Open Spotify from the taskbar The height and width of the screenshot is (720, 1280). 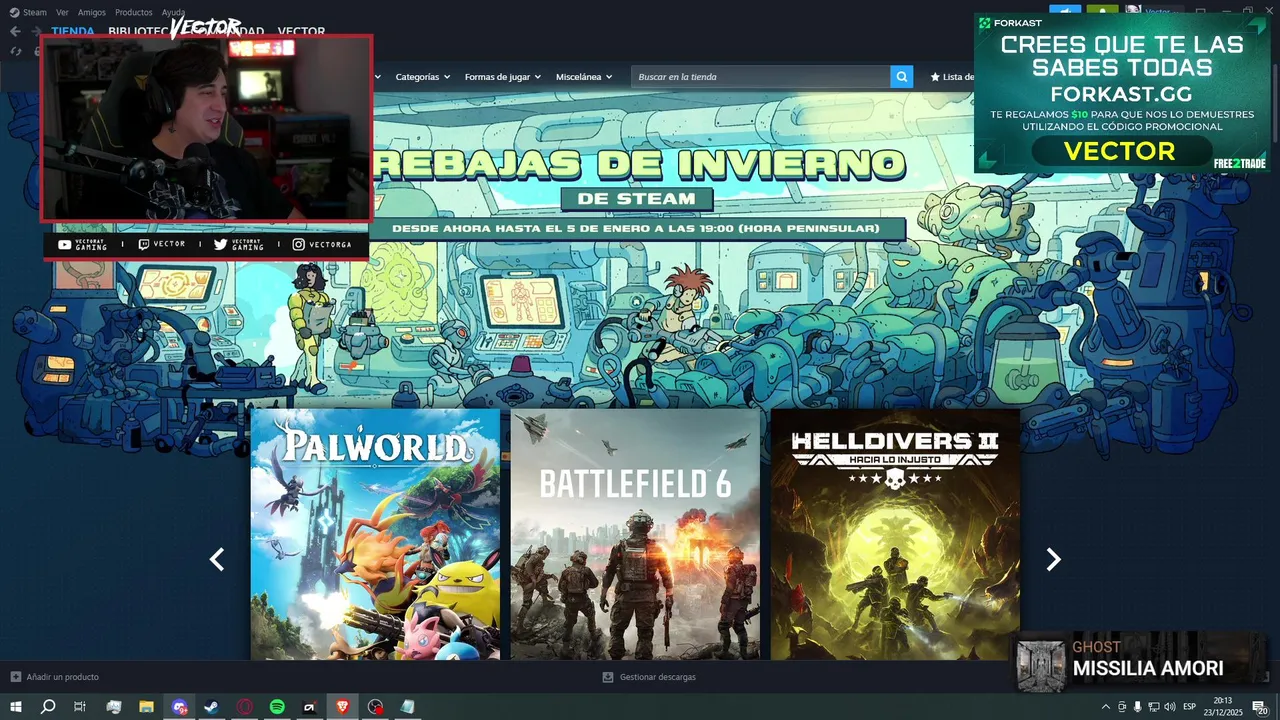click(277, 707)
